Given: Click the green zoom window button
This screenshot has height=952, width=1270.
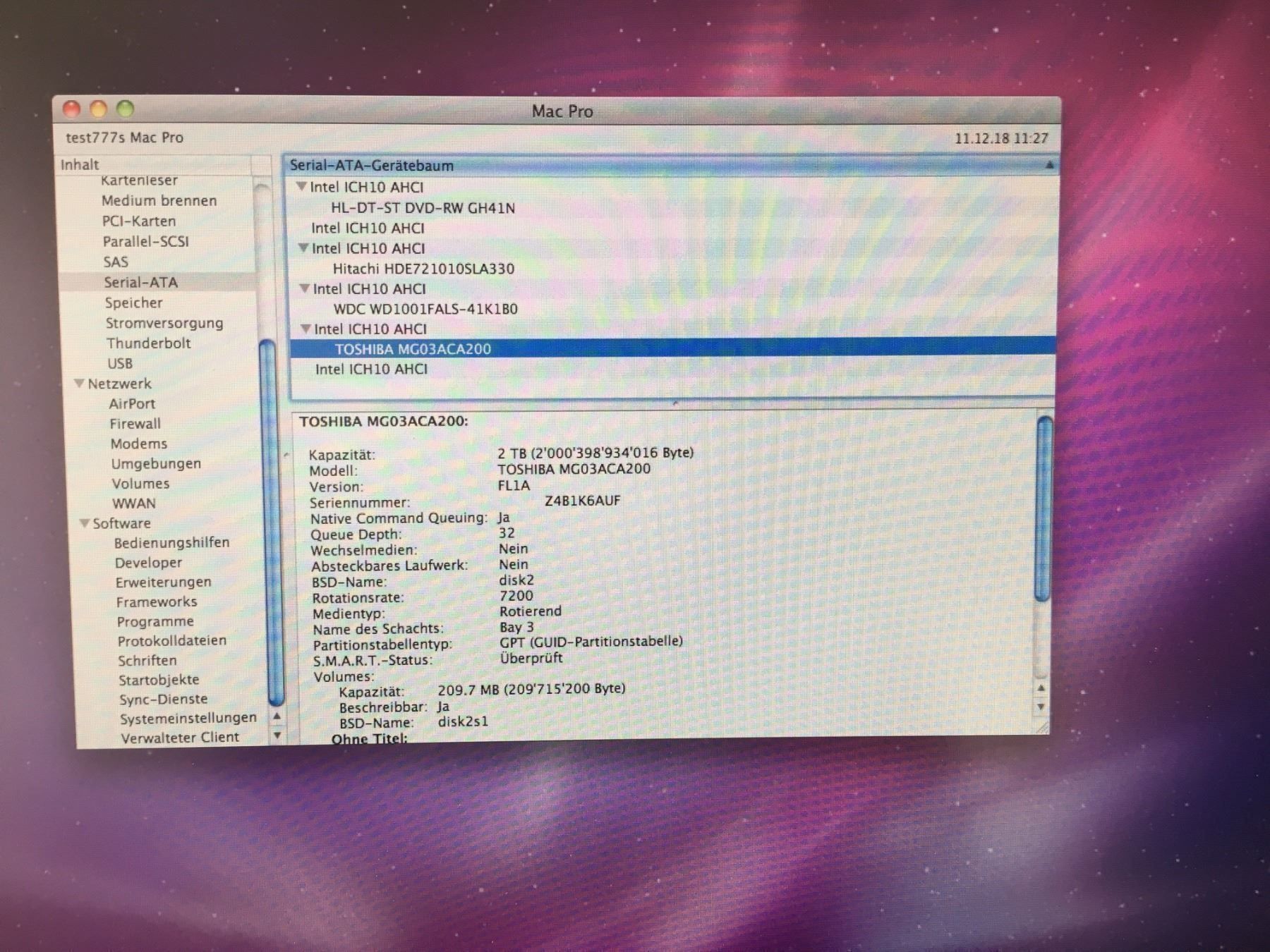Looking at the screenshot, I should point(125,109).
